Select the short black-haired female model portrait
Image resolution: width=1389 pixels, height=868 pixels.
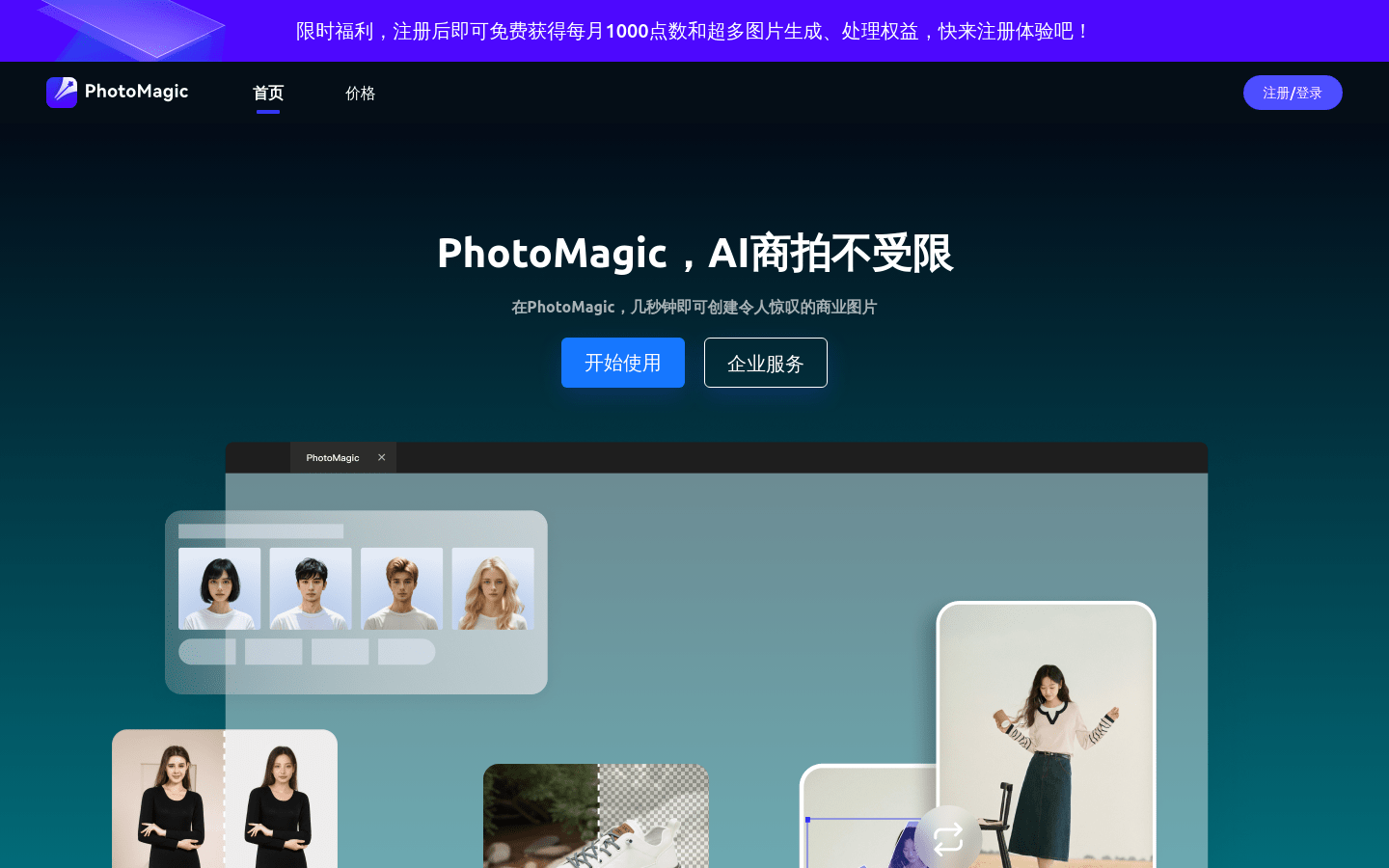pyautogui.click(x=220, y=588)
